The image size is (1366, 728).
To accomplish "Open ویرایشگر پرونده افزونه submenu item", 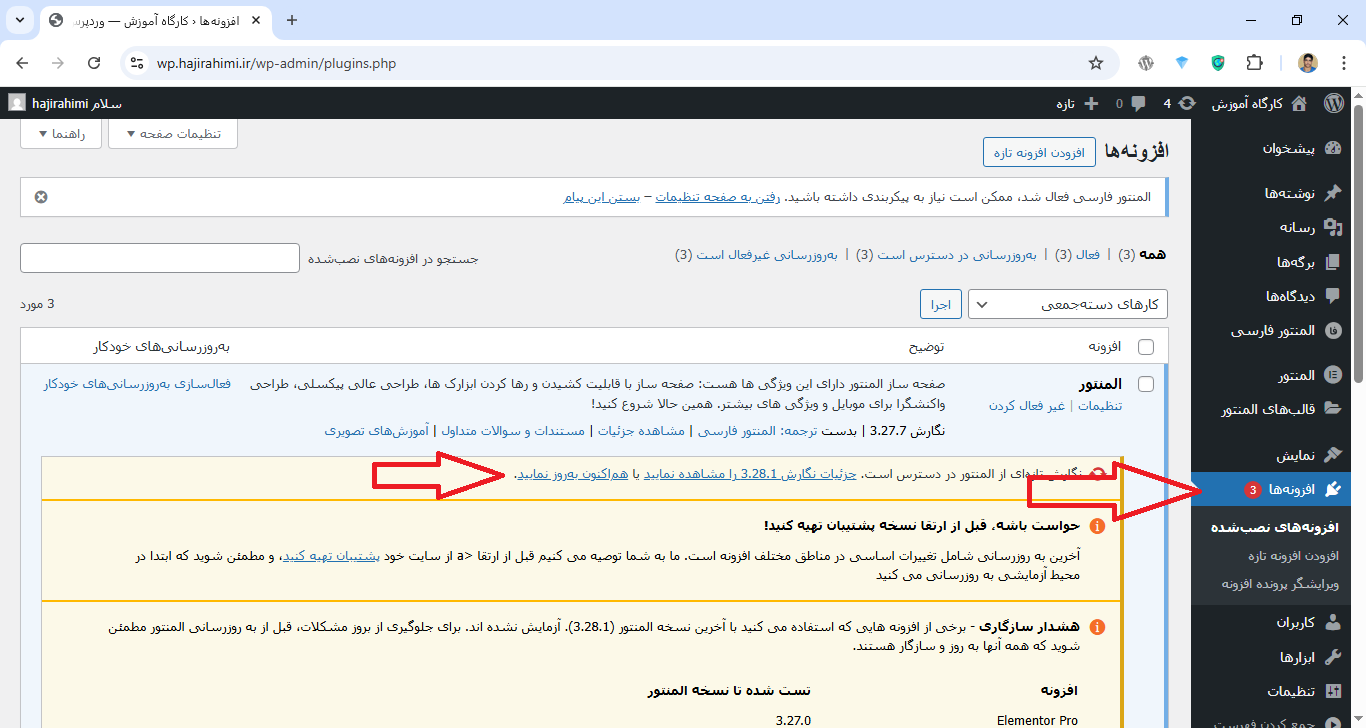I will [x=1280, y=583].
